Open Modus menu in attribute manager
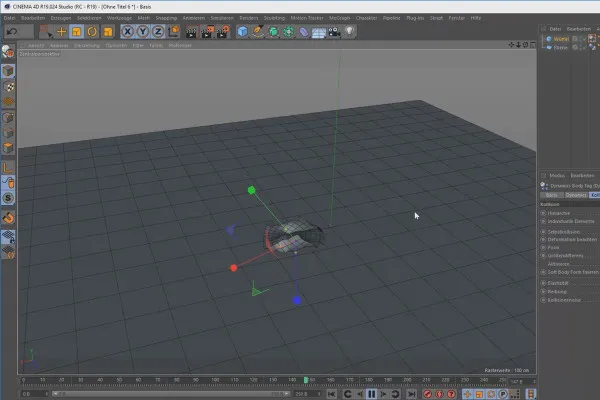This screenshot has width=600, height=400. point(557,176)
